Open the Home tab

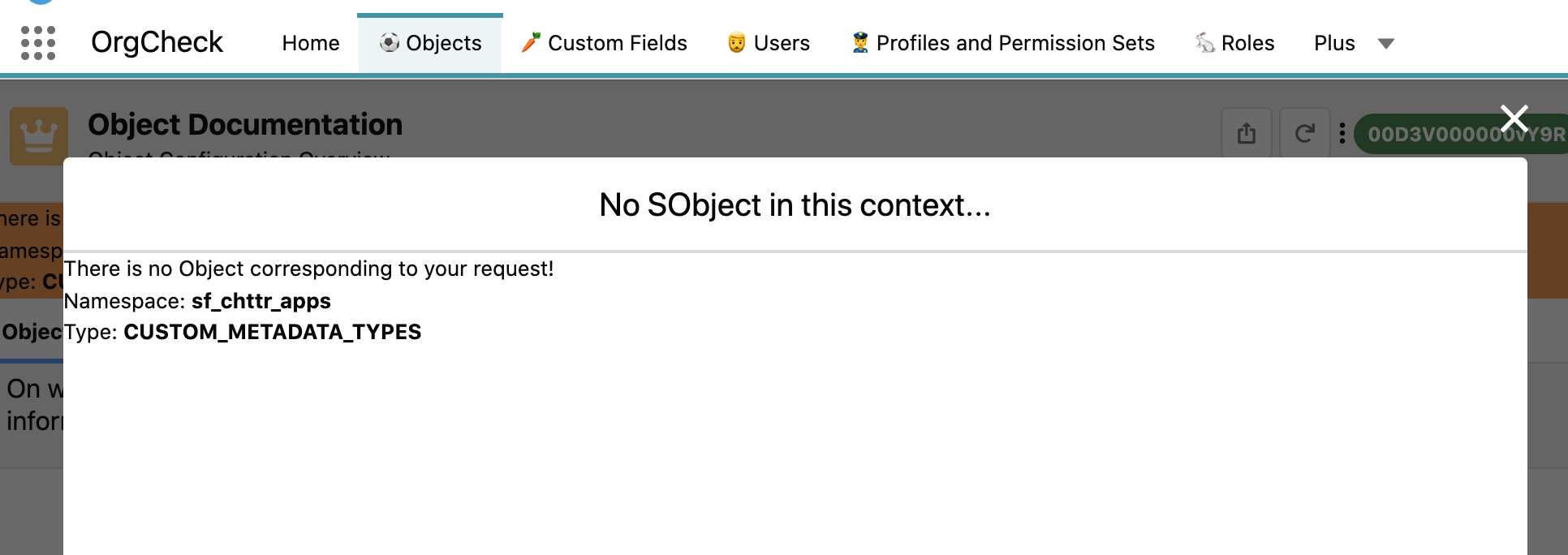click(310, 43)
